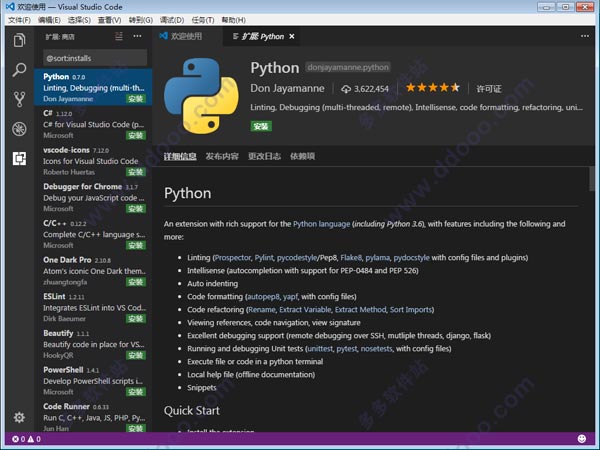Screen dimensions: 600x450
Task: Open the Source Control view icon
Action: point(19,99)
